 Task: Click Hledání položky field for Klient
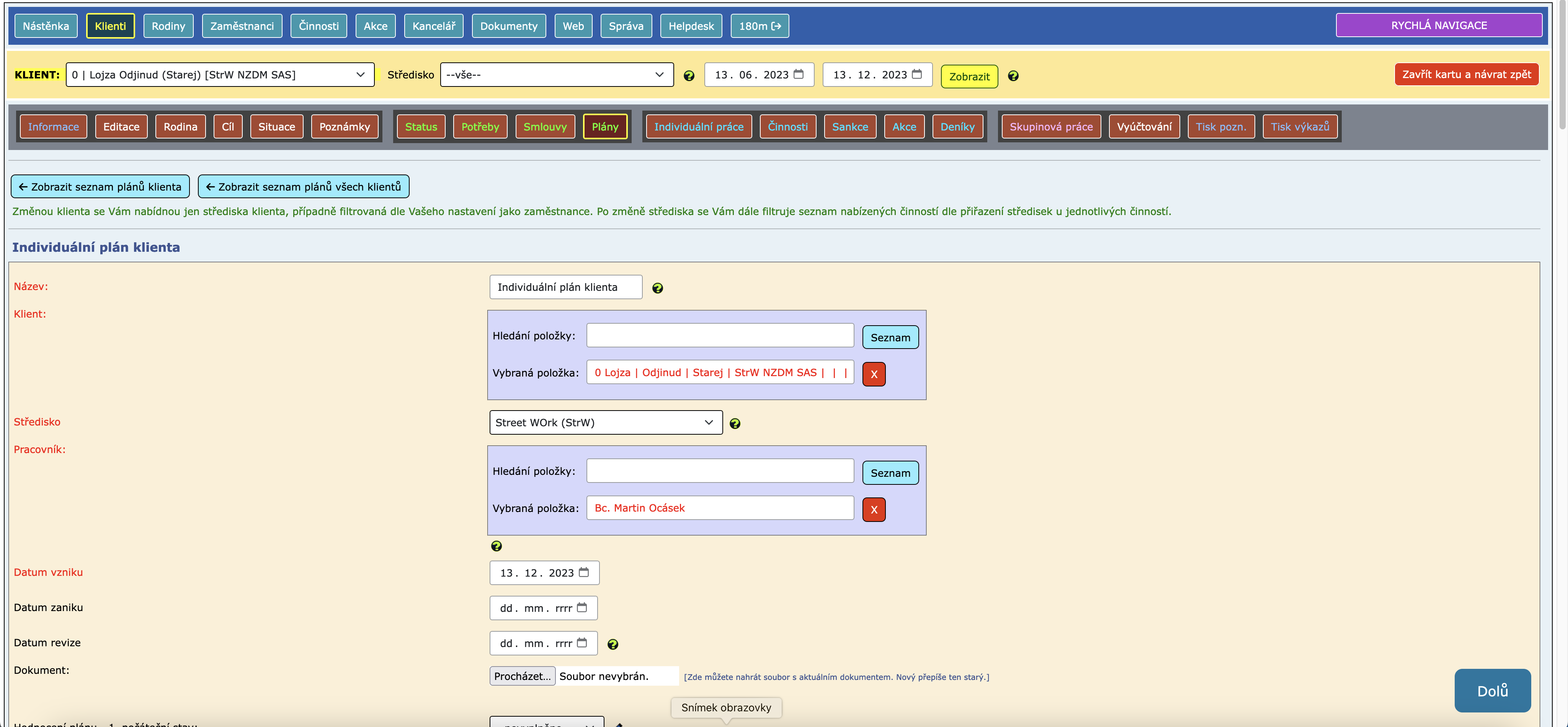pyautogui.click(x=719, y=336)
